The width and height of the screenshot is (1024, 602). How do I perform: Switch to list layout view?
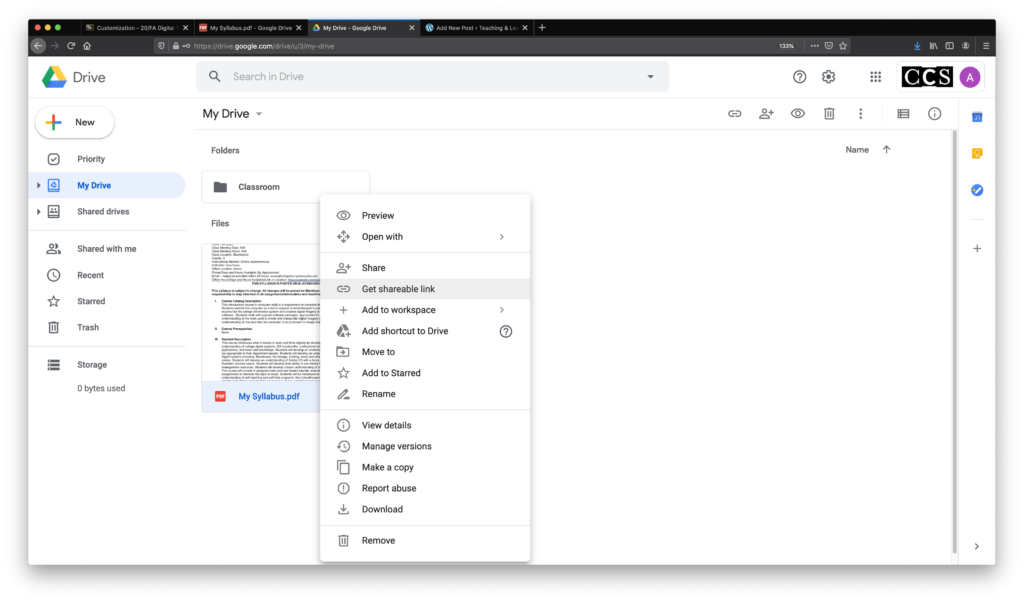[x=903, y=114]
